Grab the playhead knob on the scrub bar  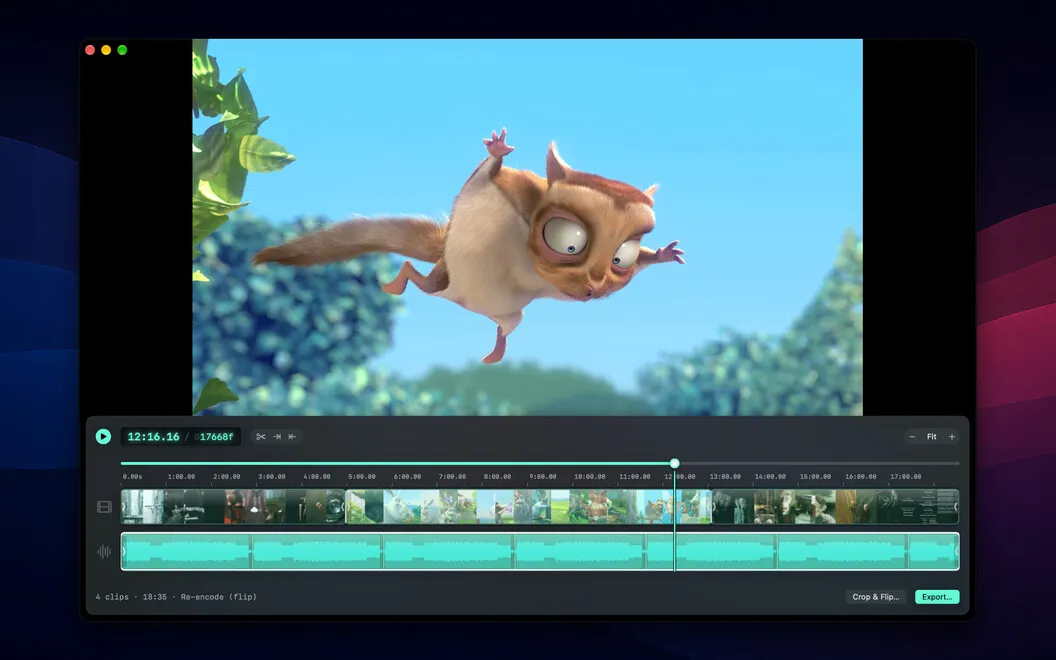[x=674, y=463]
